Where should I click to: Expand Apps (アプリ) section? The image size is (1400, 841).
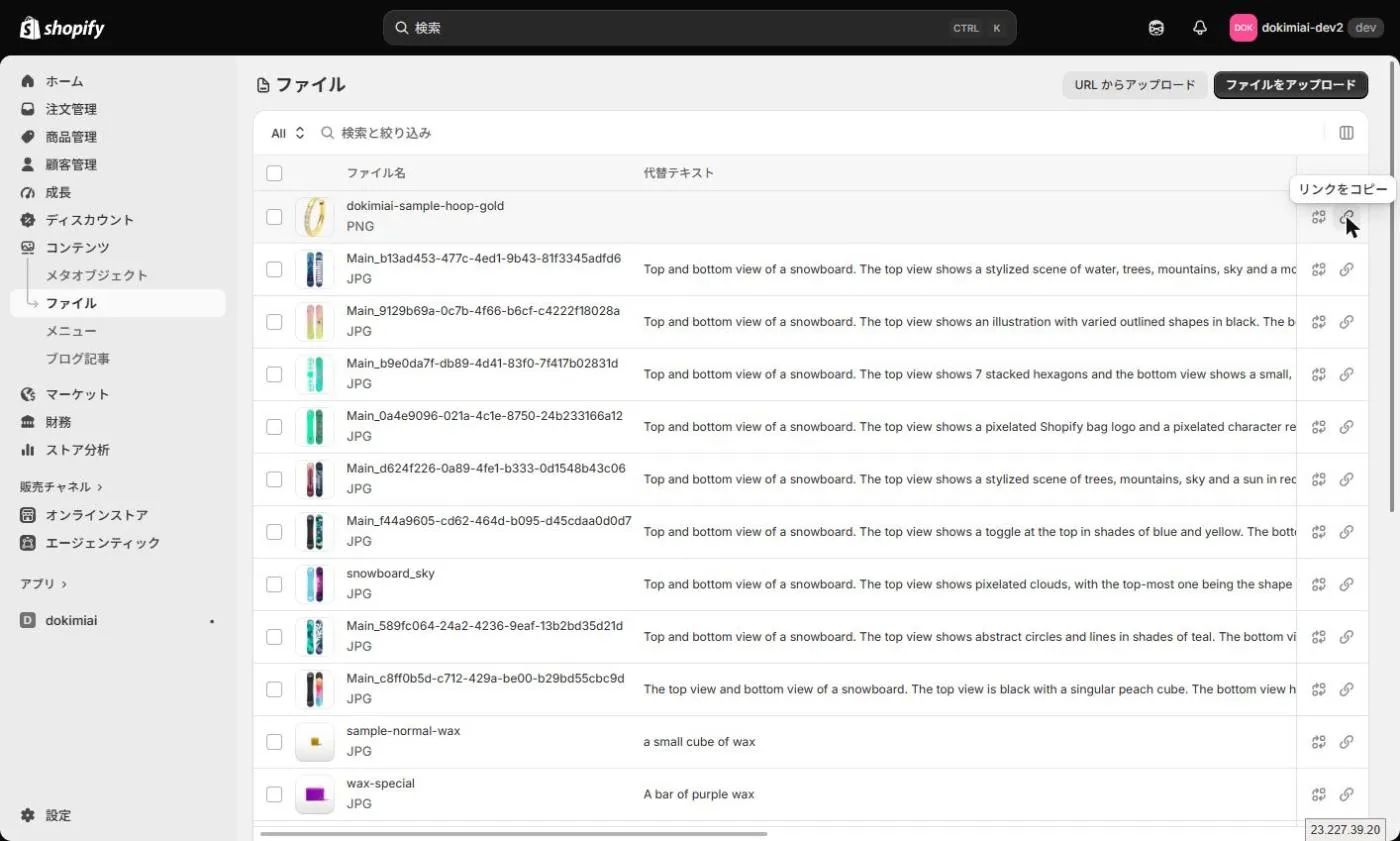[x=44, y=583]
